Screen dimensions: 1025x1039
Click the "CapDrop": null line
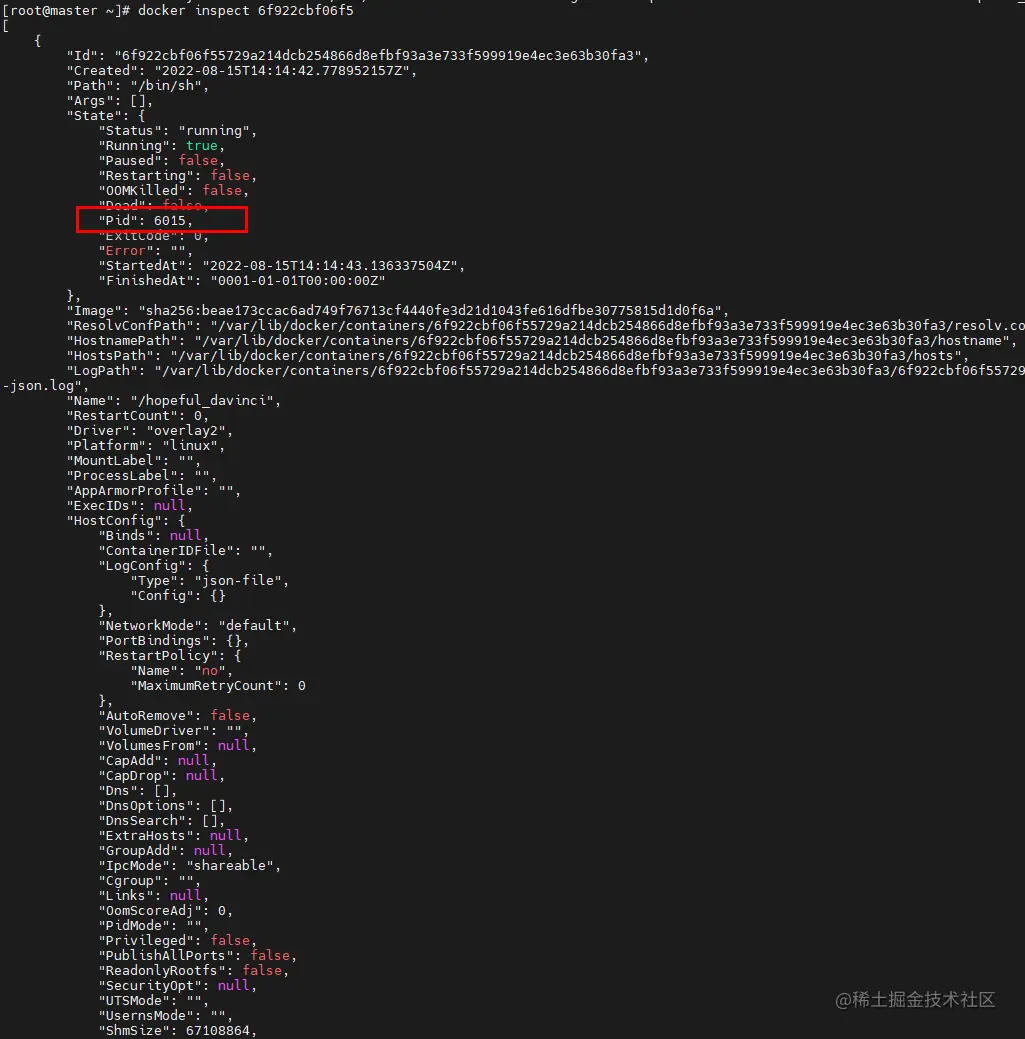162,776
